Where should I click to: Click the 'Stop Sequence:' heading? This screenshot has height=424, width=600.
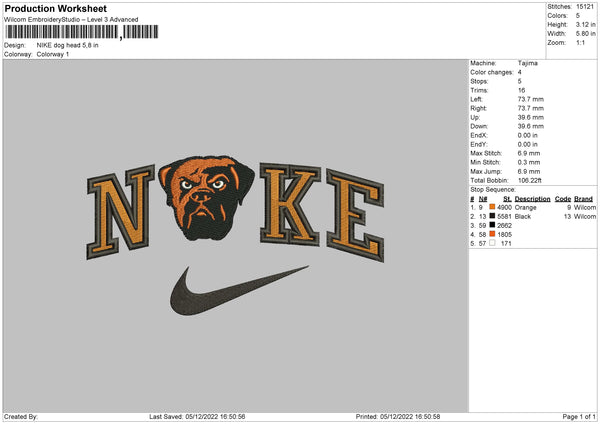coord(493,190)
